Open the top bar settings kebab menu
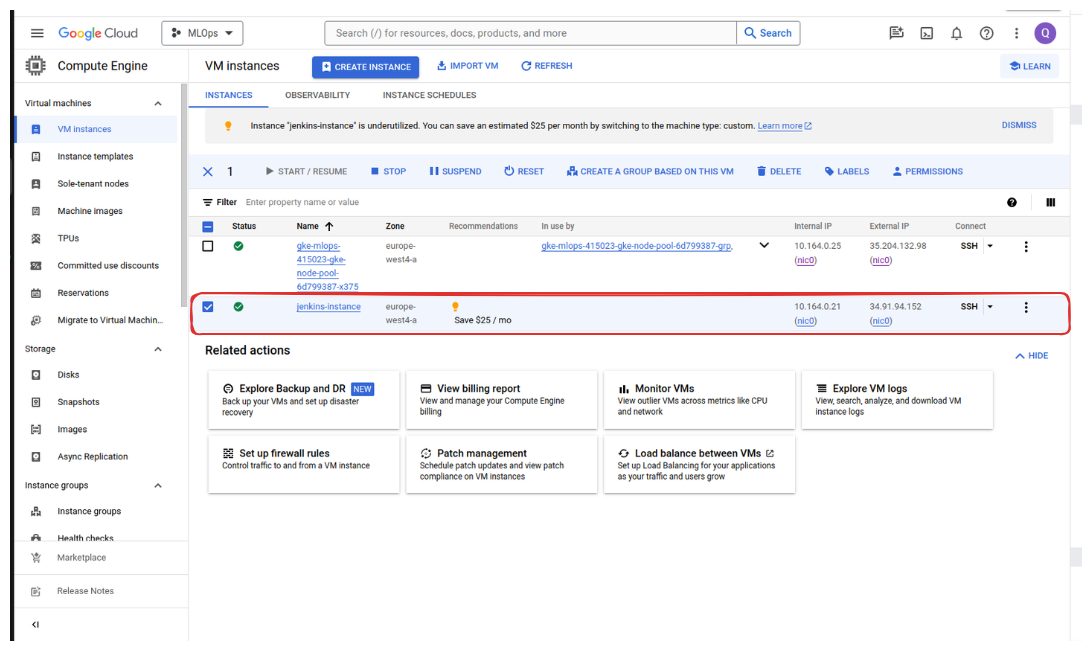This screenshot has height=651, width=1091. [1017, 33]
